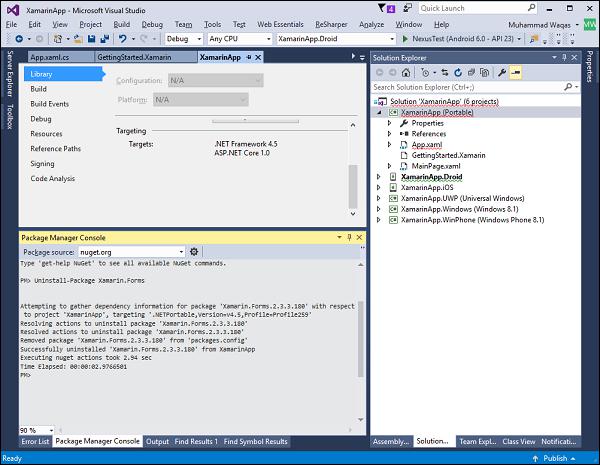
Task: Click Publish in the status bar
Action: click(x=554, y=458)
